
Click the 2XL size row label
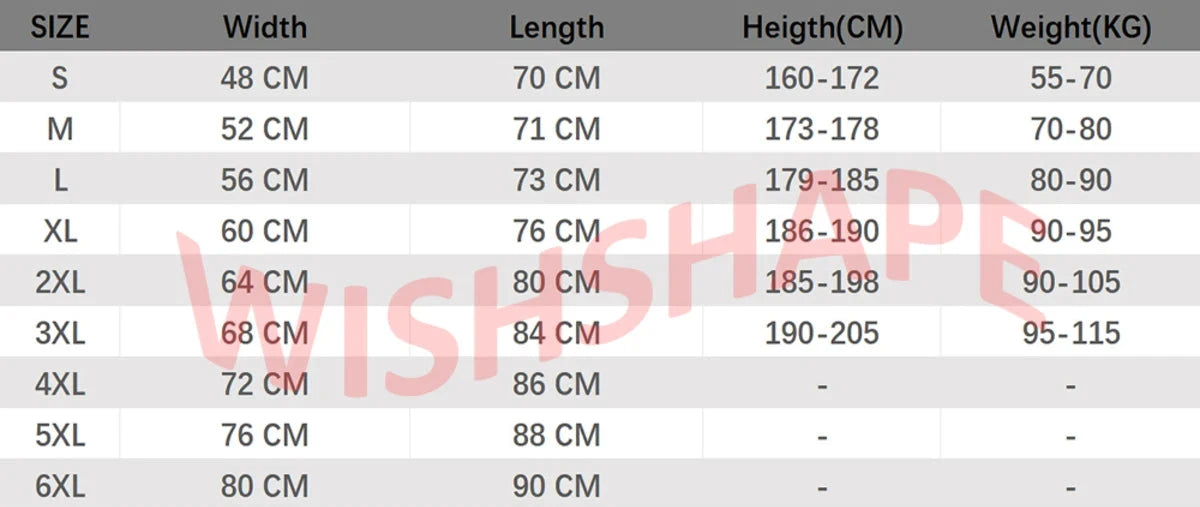click(x=60, y=282)
